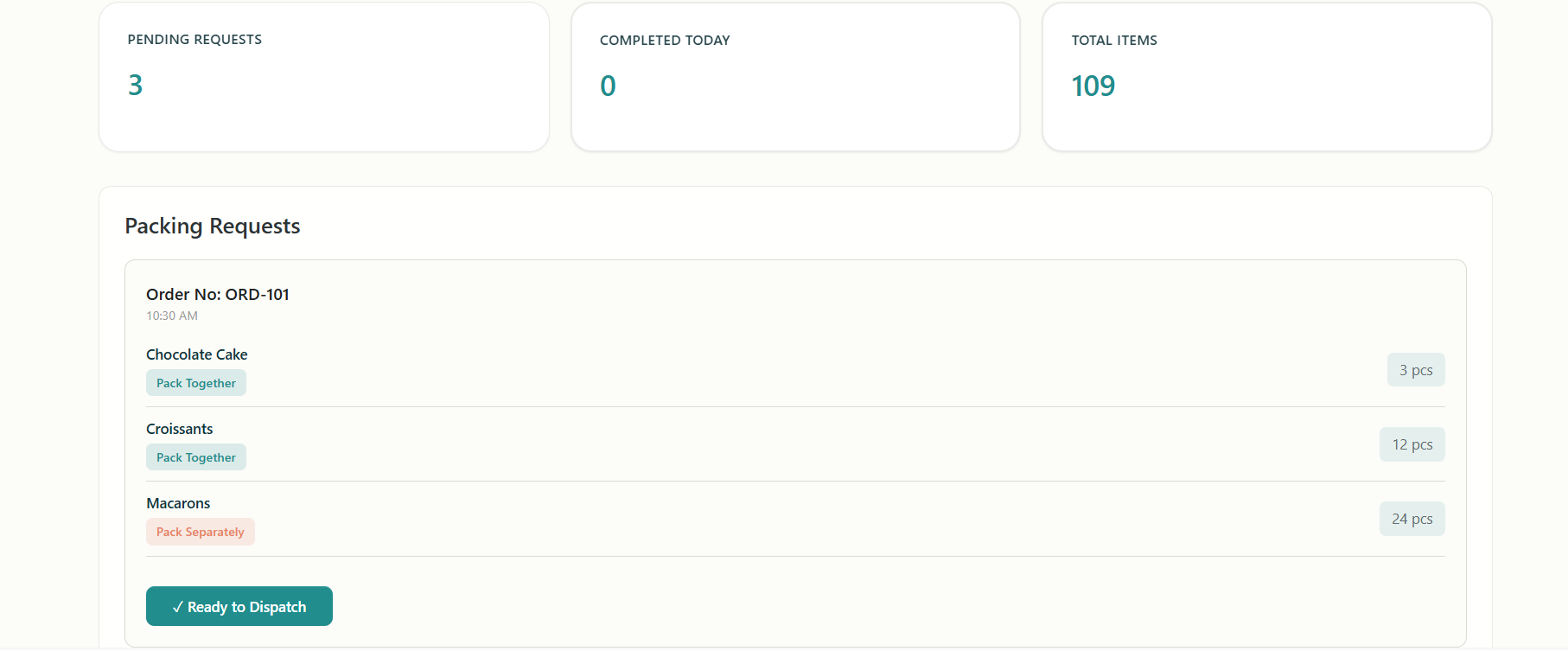Select the pending requests count 3
Screen dimensions: 1568x651
(136, 85)
